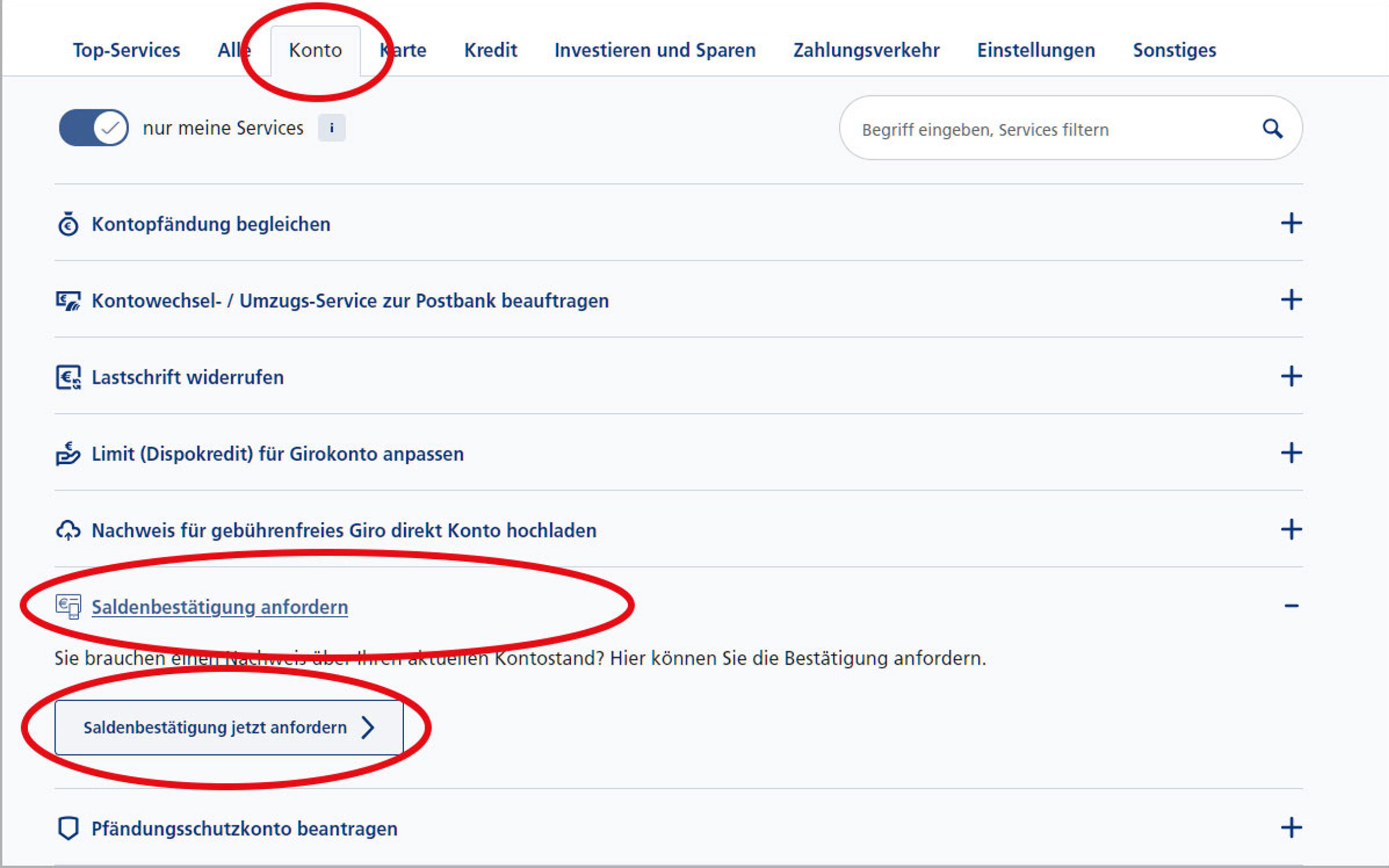Open Kontowechsel- / Umzugs-Service zur Postbank title
This screenshot has width=1389, height=868.
coord(350,301)
